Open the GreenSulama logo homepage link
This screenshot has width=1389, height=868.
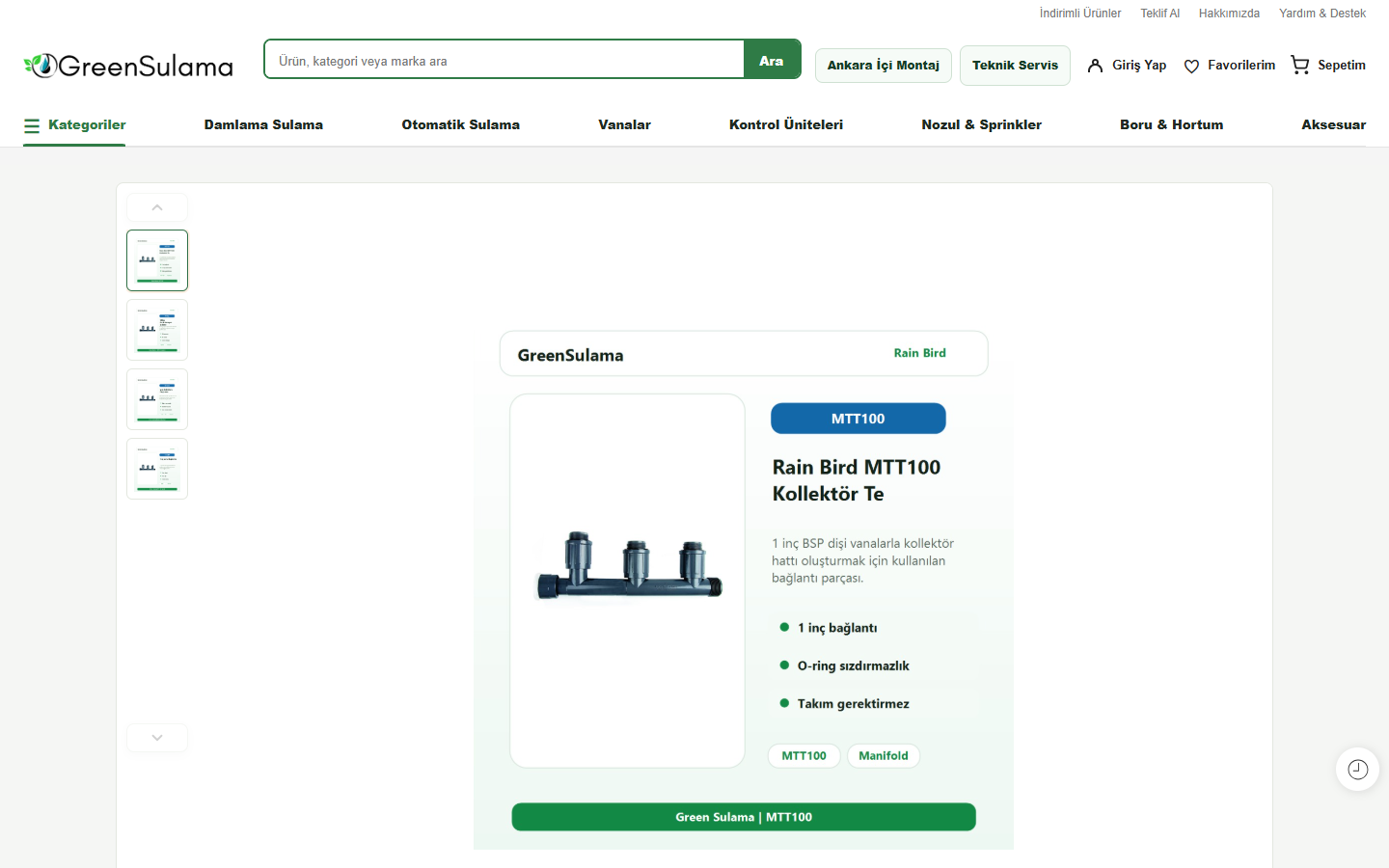pos(128,66)
